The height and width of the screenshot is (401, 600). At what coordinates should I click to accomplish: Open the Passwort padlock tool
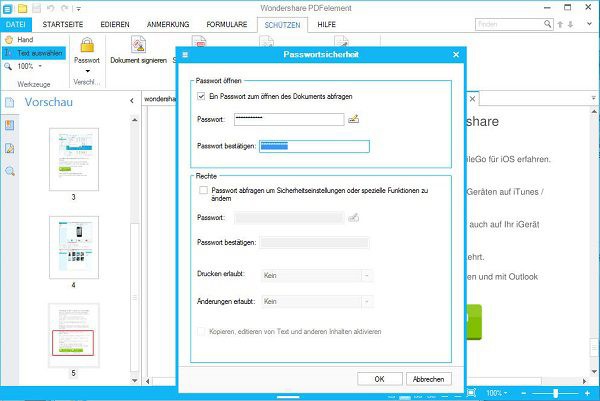coord(87,45)
